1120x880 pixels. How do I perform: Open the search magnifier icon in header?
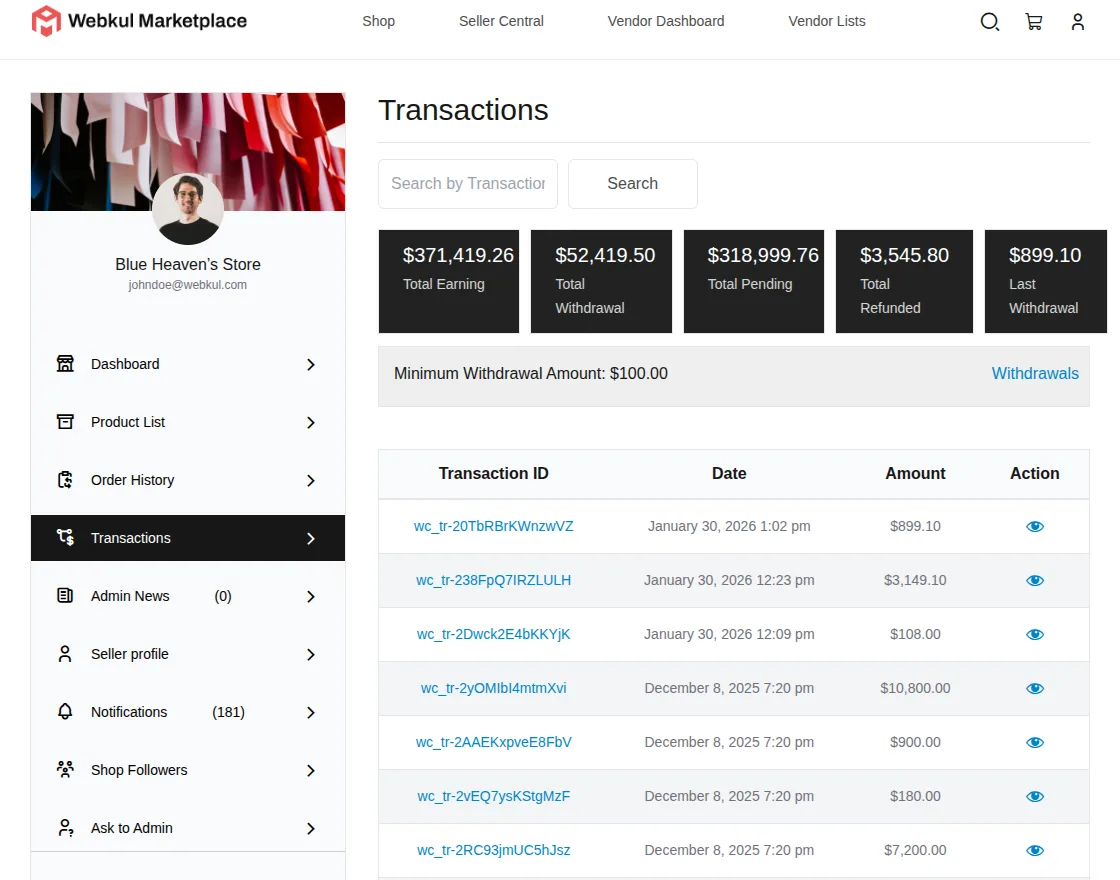pyautogui.click(x=990, y=21)
